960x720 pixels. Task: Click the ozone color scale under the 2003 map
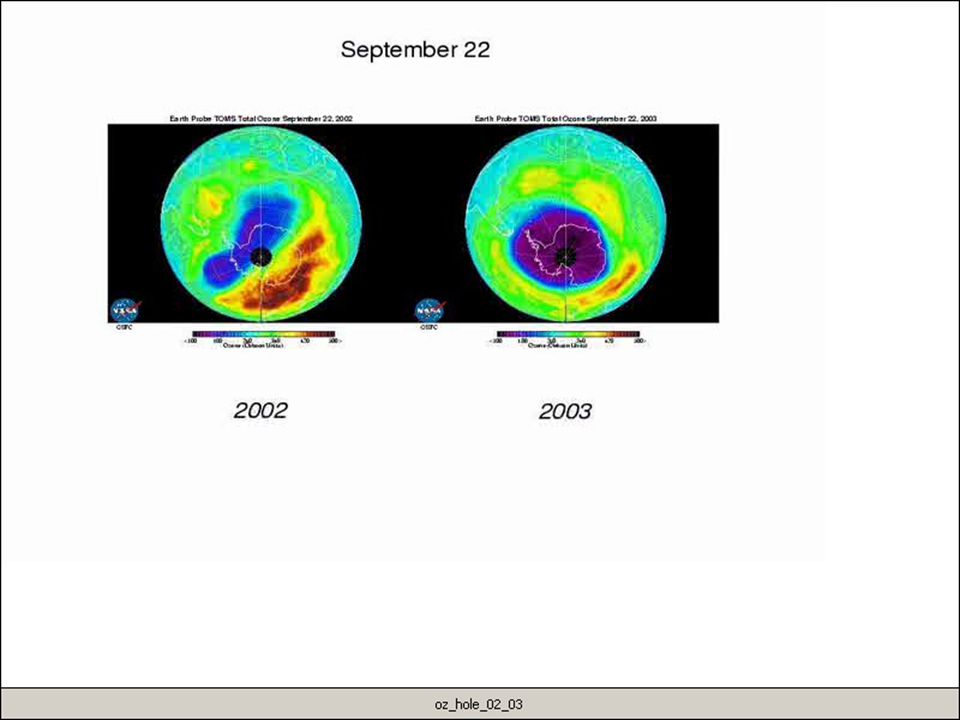(568, 334)
